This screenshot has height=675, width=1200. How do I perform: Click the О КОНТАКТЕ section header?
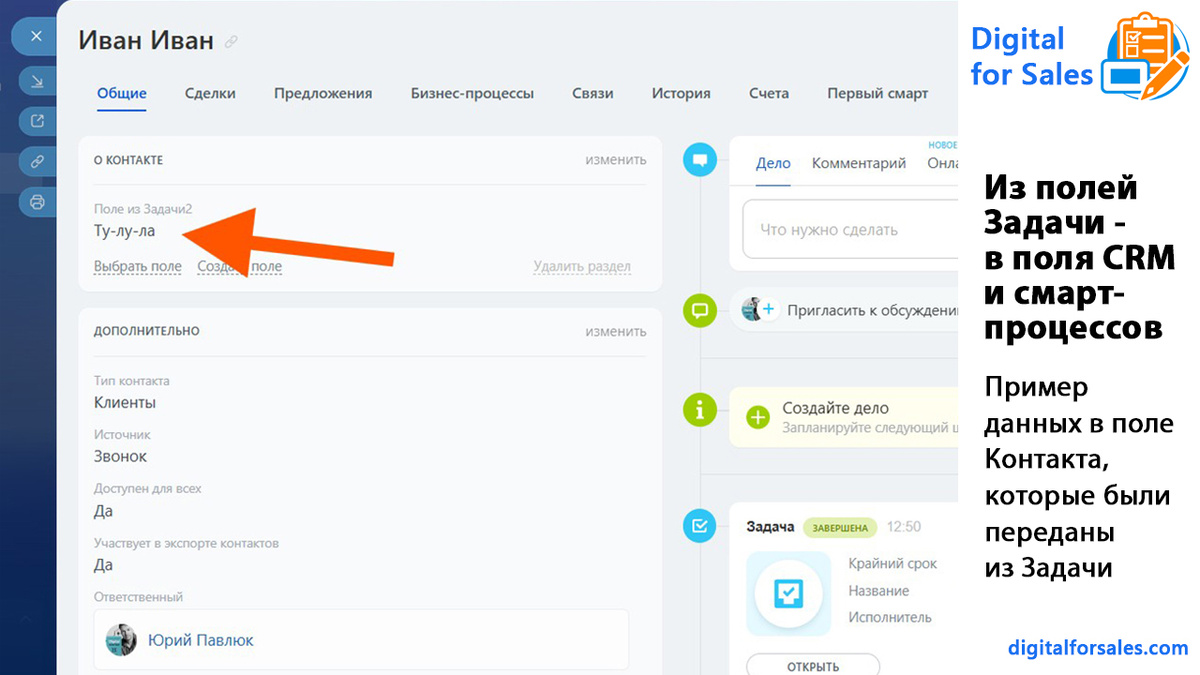[x=128, y=160]
